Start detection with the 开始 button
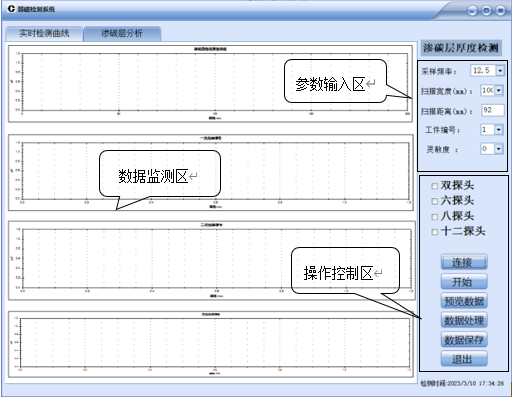512x397 pixels. coord(464,282)
